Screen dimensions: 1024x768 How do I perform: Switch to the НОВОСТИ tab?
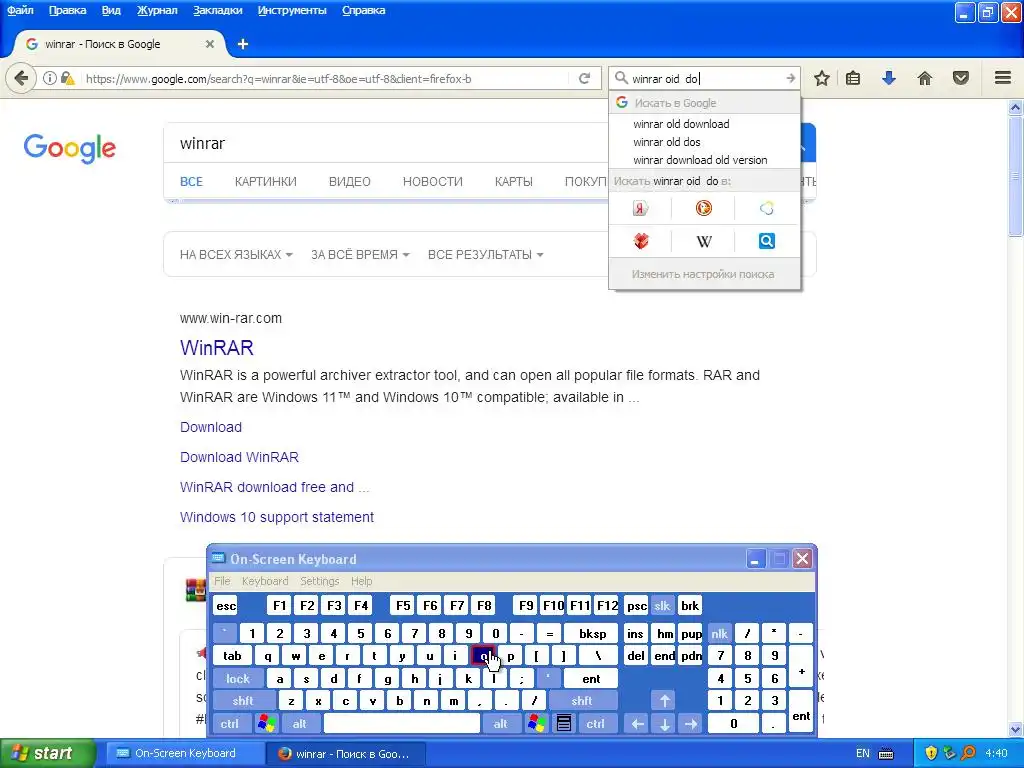[432, 182]
